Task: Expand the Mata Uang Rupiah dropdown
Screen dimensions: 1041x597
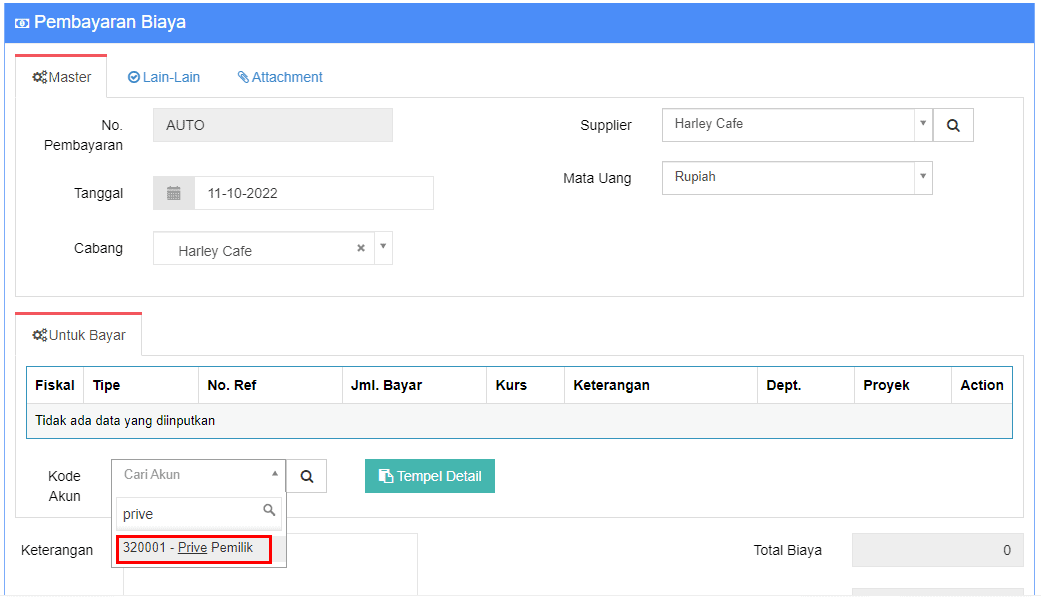Action: click(x=796, y=178)
